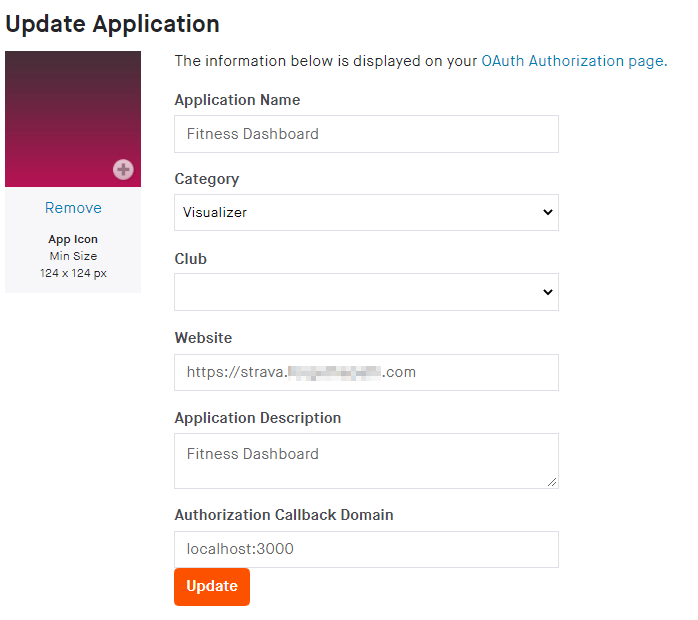Click the description textarea resize handle

(x=552, y=482)
